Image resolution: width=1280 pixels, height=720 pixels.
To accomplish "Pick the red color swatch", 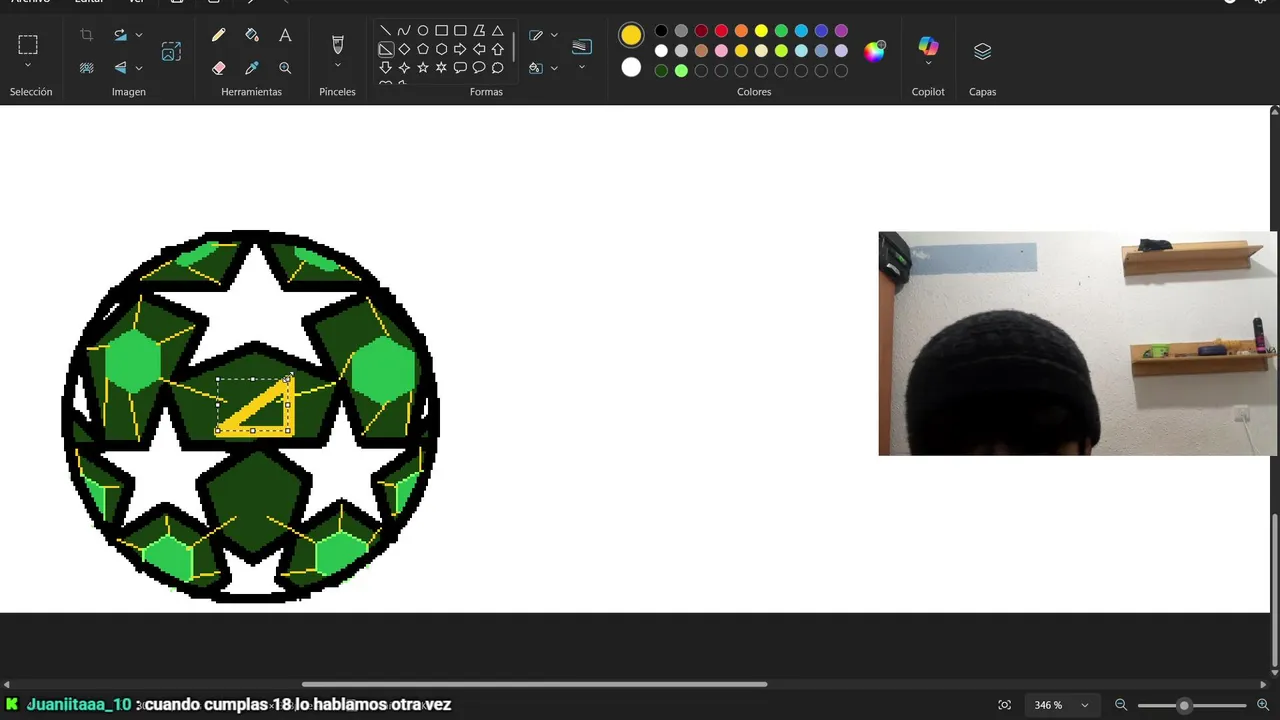I will click(x=721, y=31).
